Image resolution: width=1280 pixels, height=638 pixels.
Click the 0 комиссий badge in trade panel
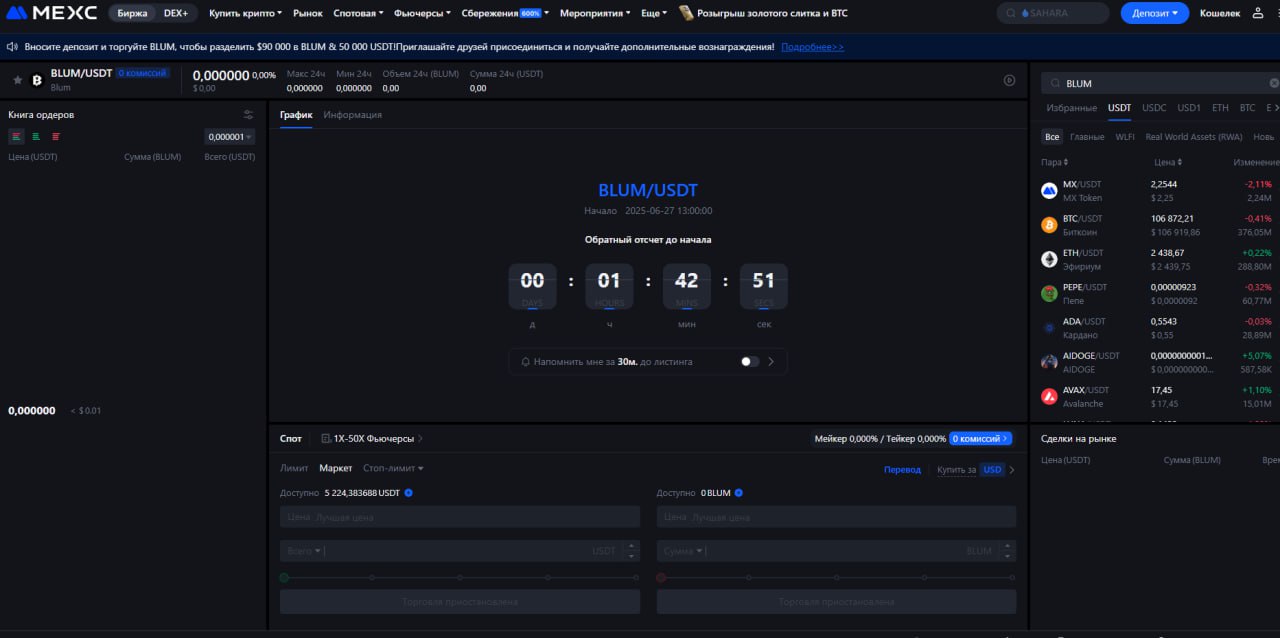click(x=980, y=438)
